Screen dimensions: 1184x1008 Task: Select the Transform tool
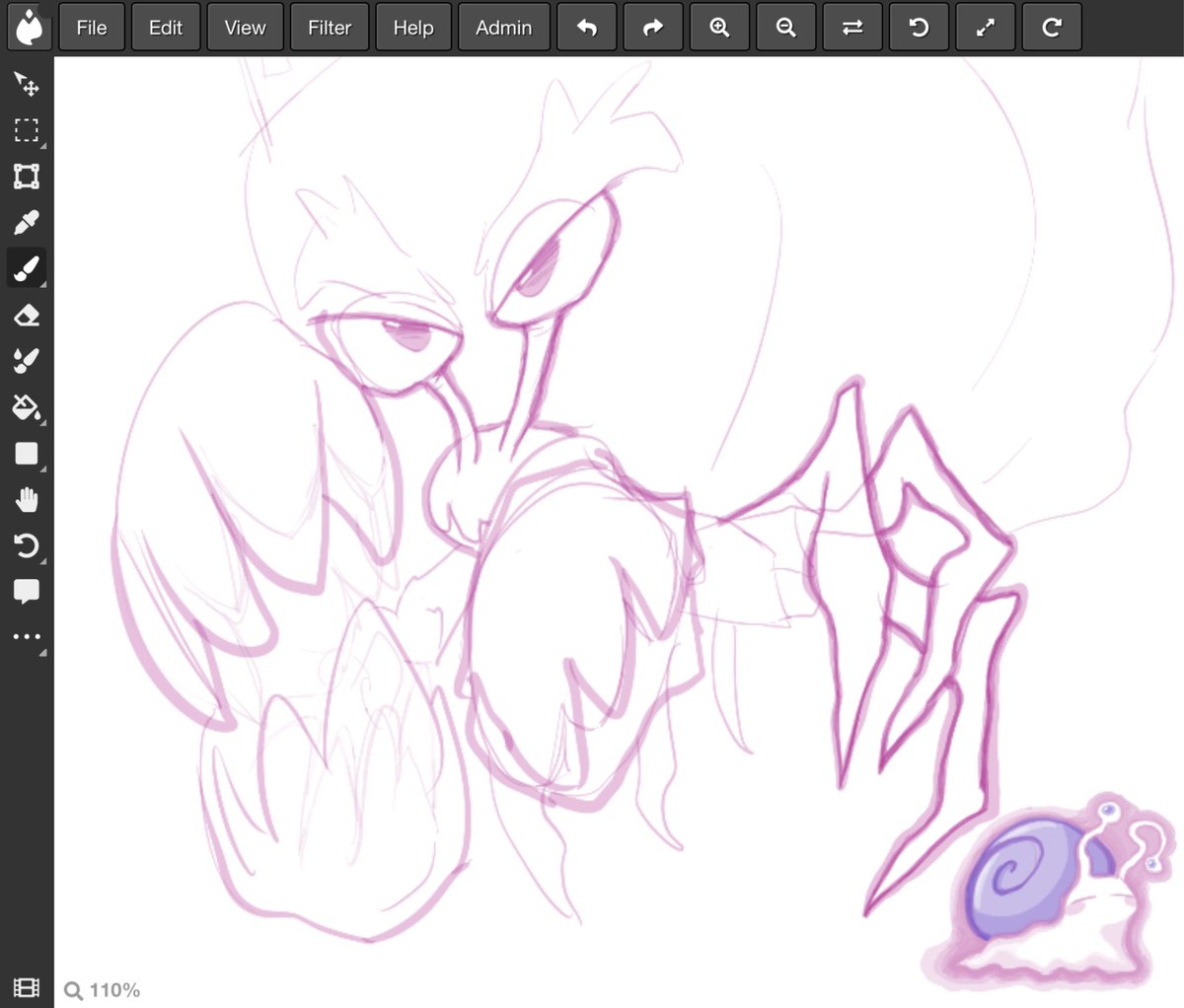pyautogui.click(x=27, y=177)
